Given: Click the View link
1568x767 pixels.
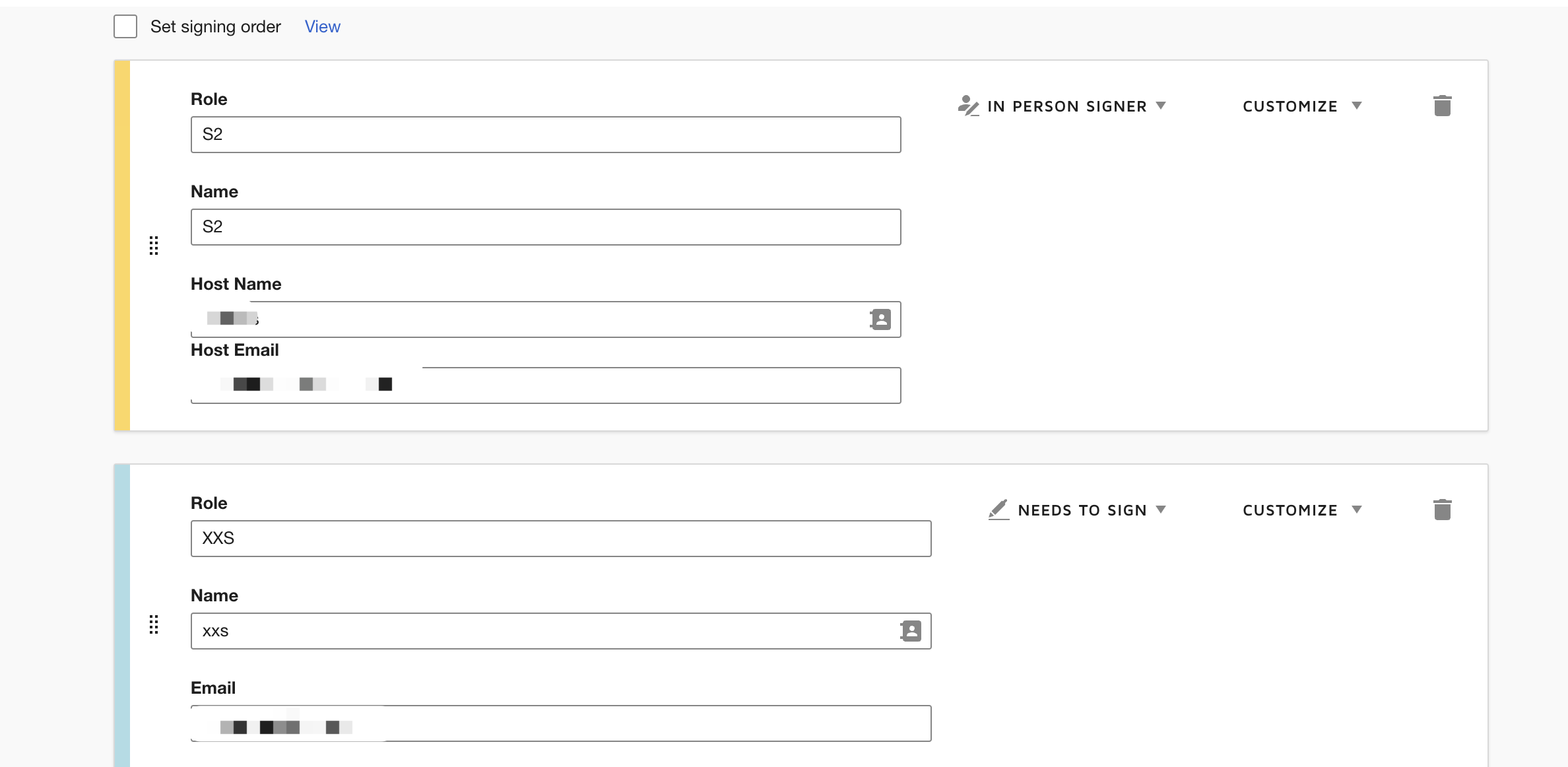Looking at the screenshot, I should coord(322,26).
